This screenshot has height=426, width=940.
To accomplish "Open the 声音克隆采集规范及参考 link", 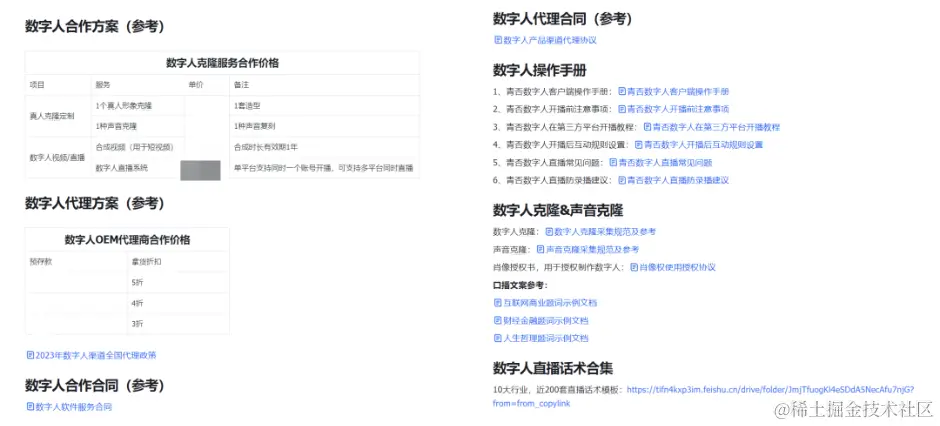I will point(588,249).
